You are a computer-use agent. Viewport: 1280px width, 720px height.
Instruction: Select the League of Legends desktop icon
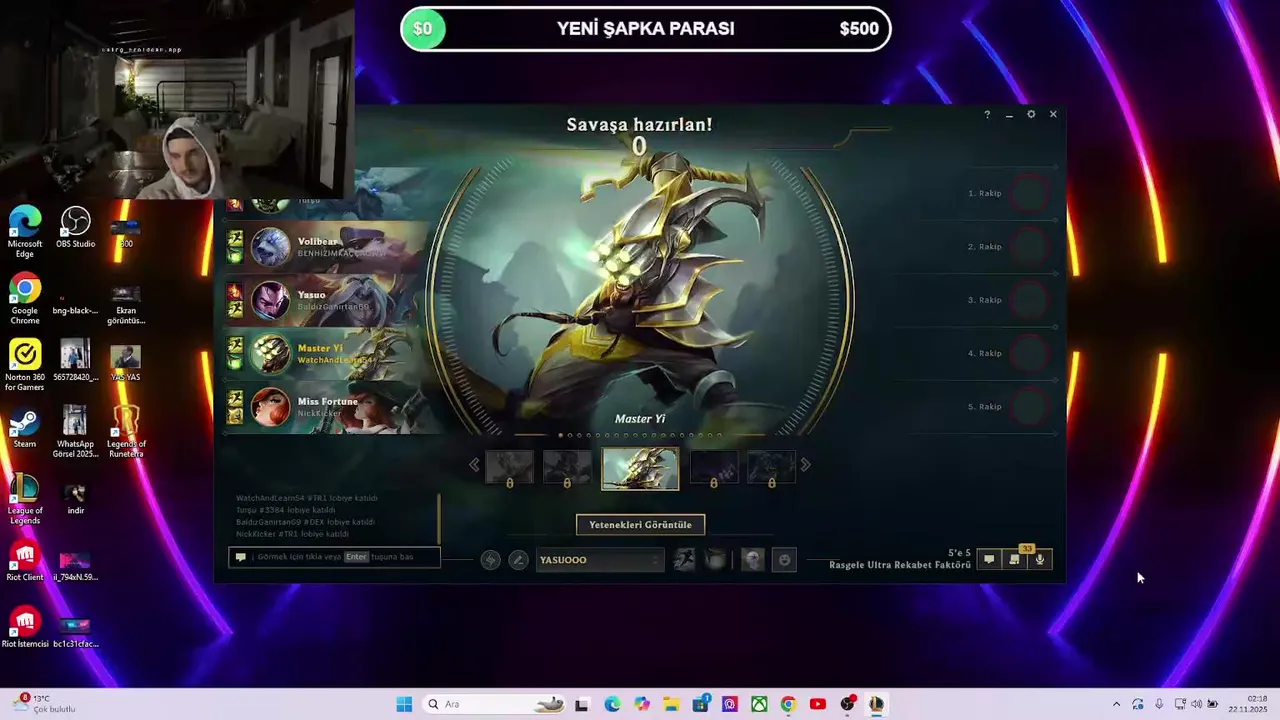25,498
